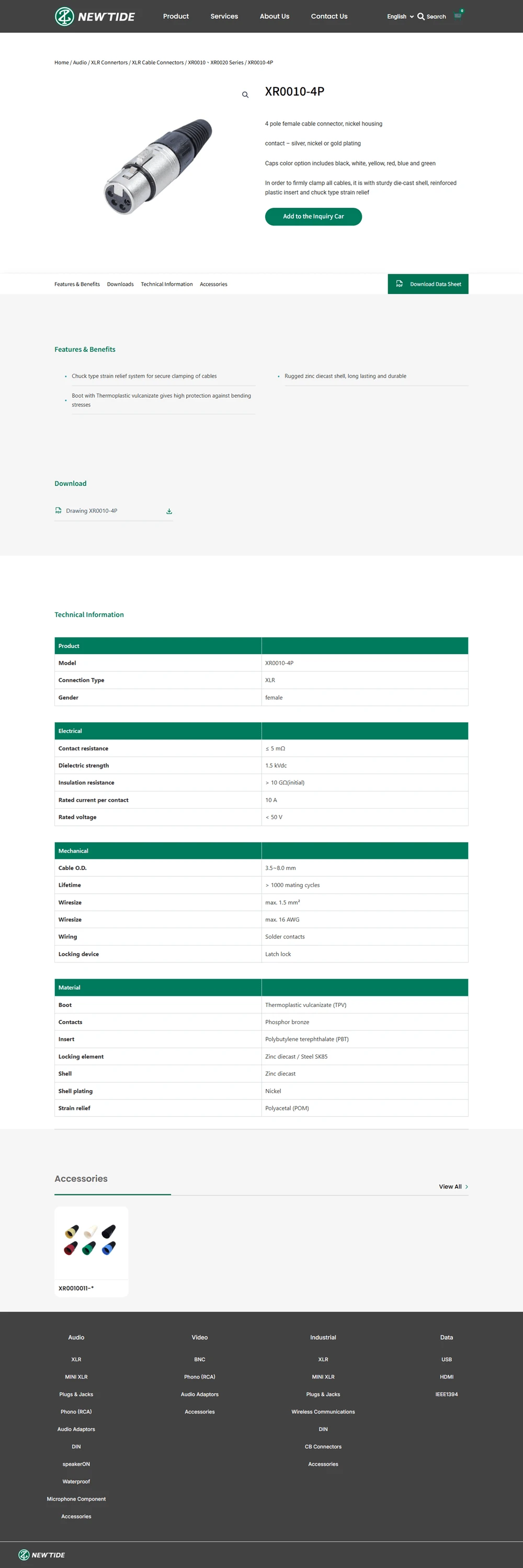Image resolution: width=523 pixels, height=1568 pixels.
Task: Open the shopping cart icon
Action: (x=458, y=16)
